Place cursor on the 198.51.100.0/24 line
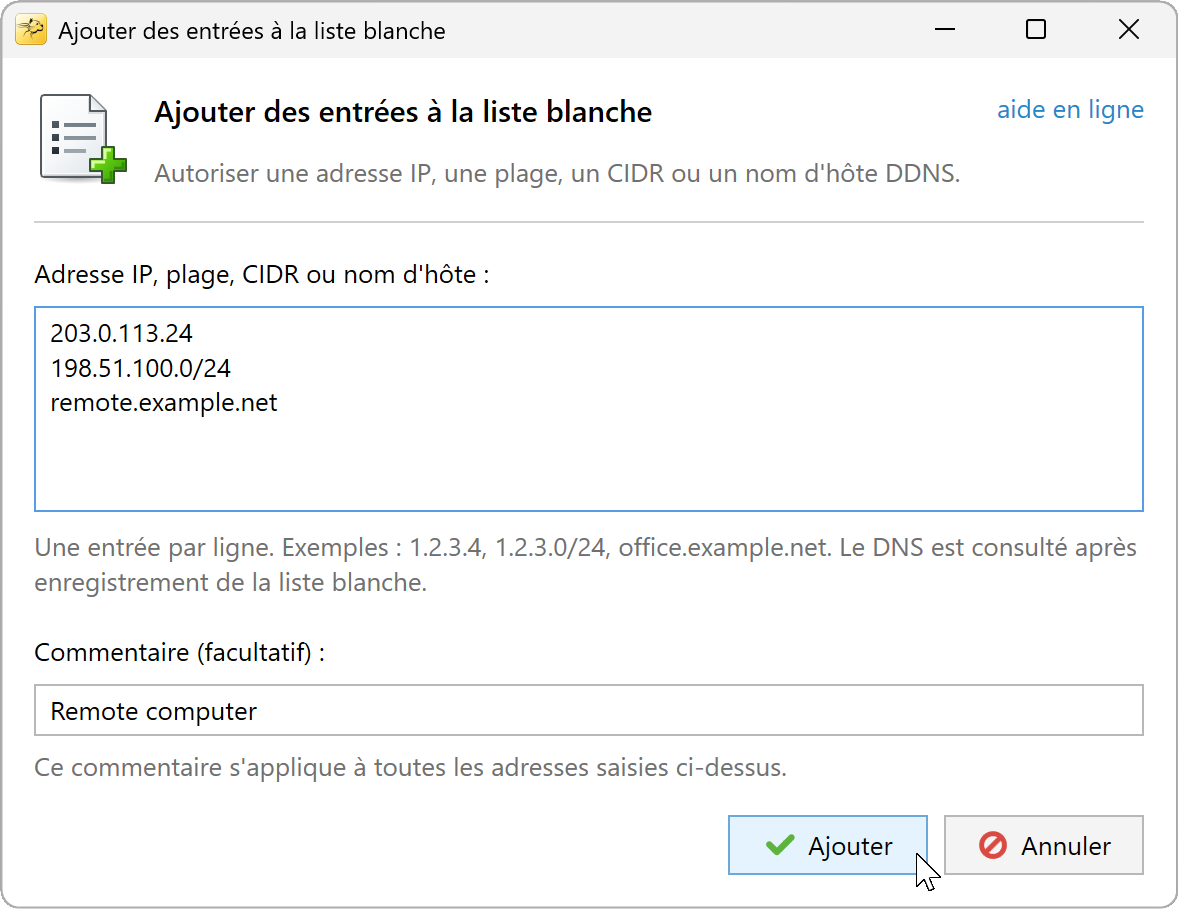This screenshot has width=1178, height=922. [140, 367]
